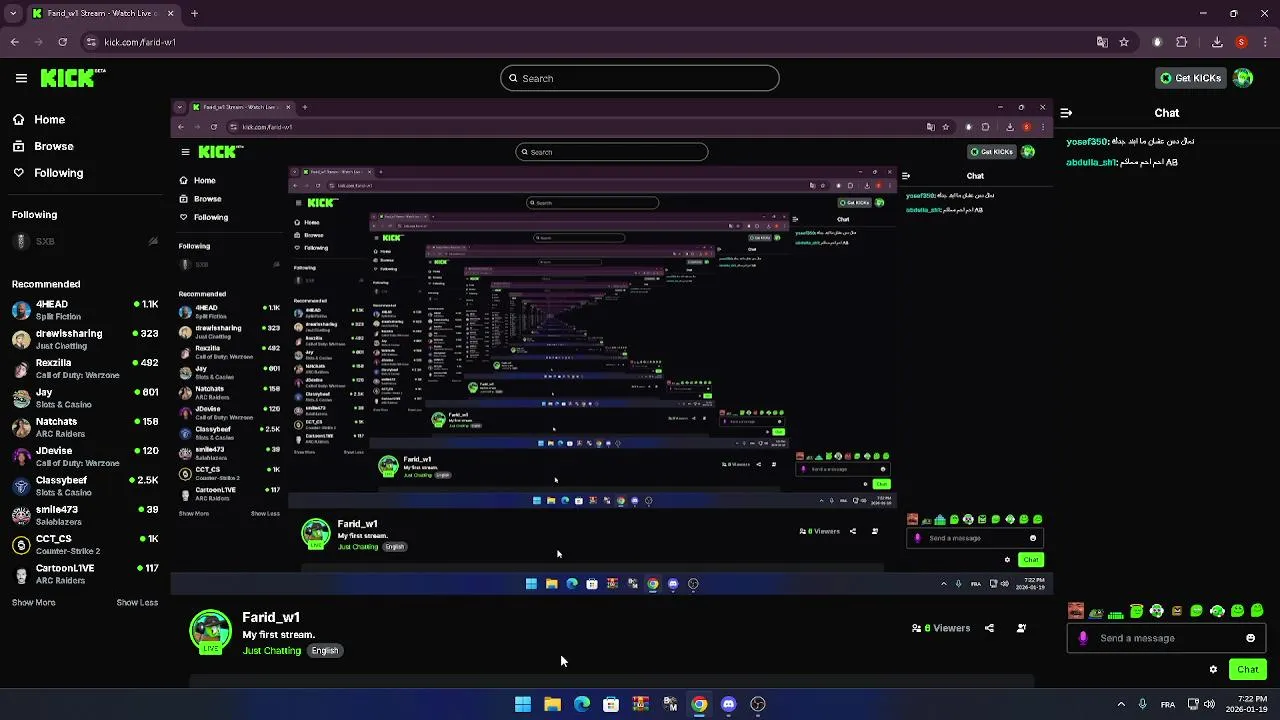Open the Just Chatting category link
Viewport: 1280px width, 720px height.
click(272, 651)
